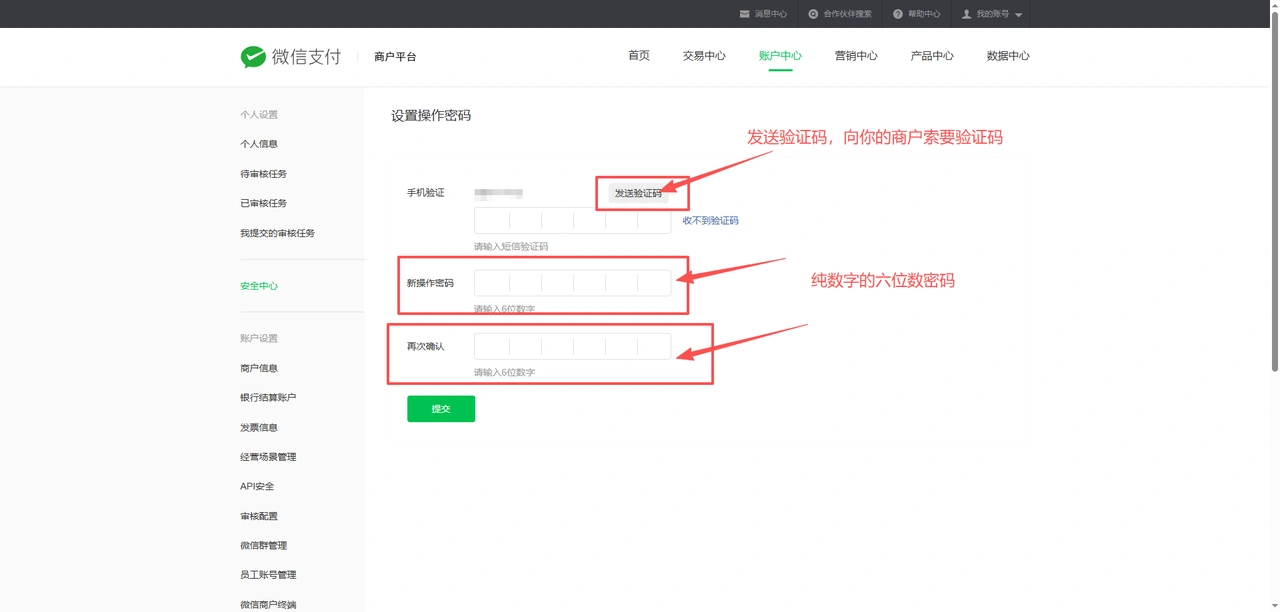The width and height of the screenshot is (1280, 612).
Task: Open the message center envelope icon
Action: (x=744, y=14)
